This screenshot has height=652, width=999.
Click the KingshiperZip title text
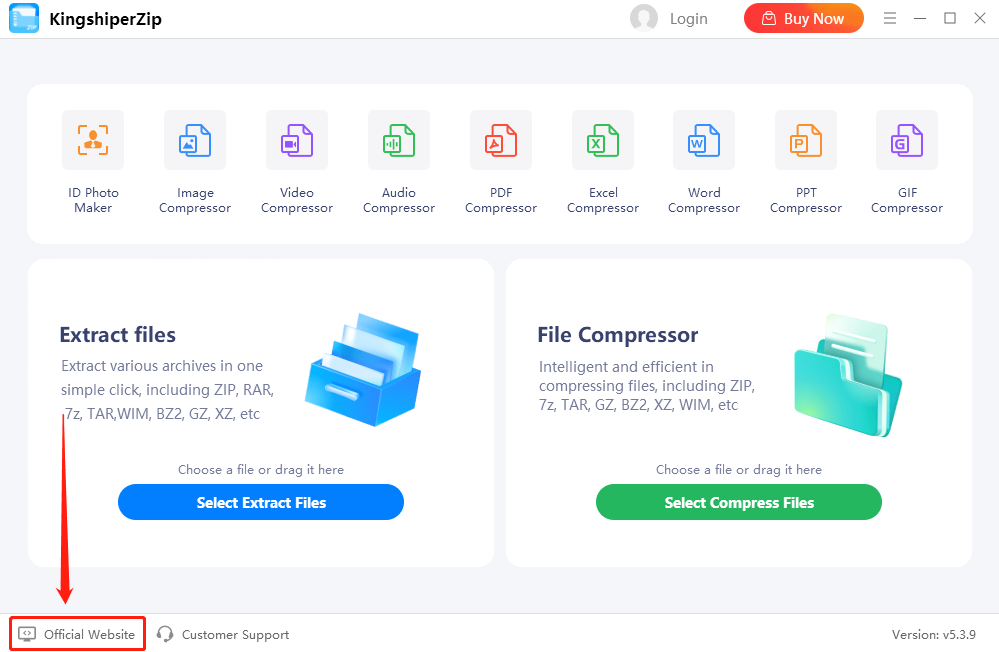pos(106,19)
